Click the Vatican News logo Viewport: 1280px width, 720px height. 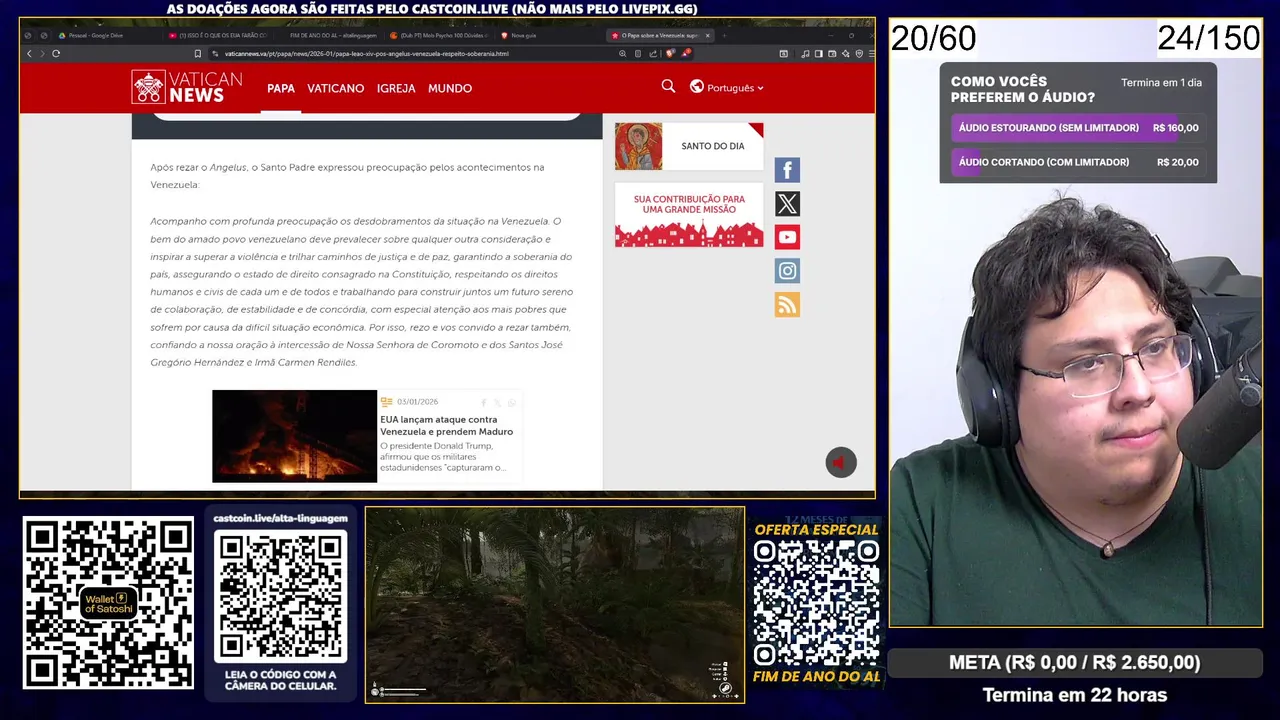[x=186, y=87]
